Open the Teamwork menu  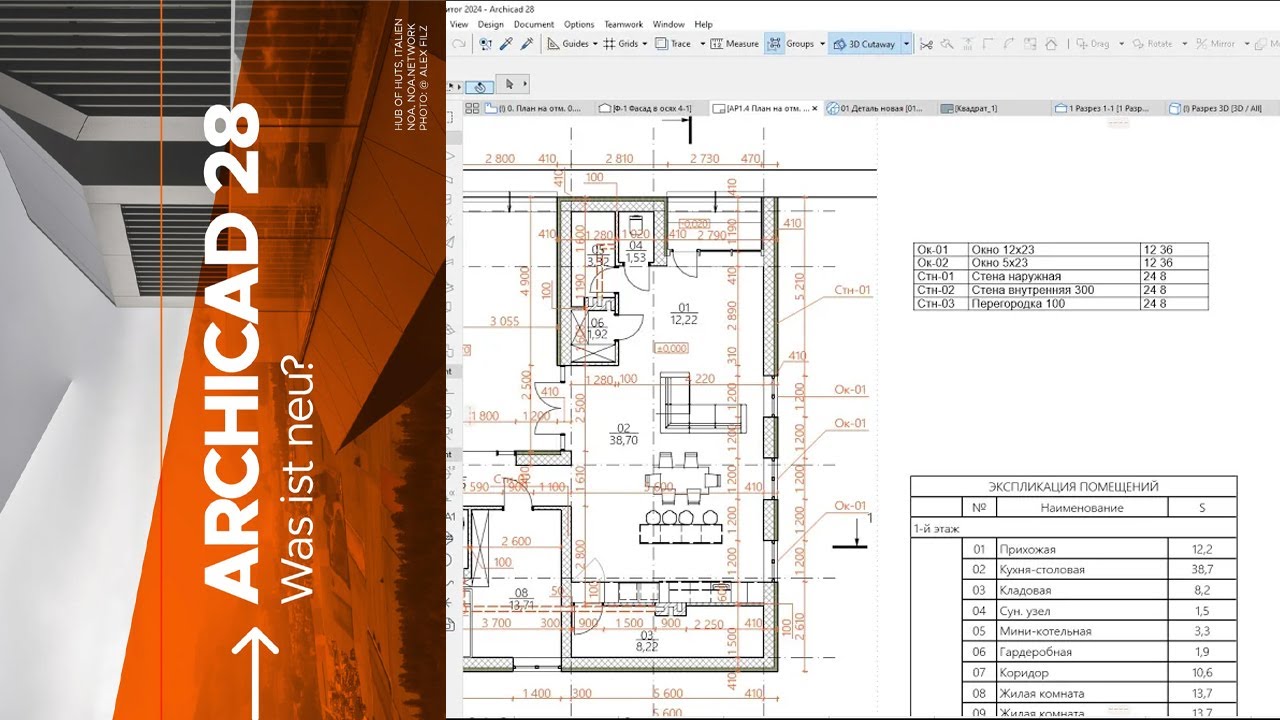(624, 24)
